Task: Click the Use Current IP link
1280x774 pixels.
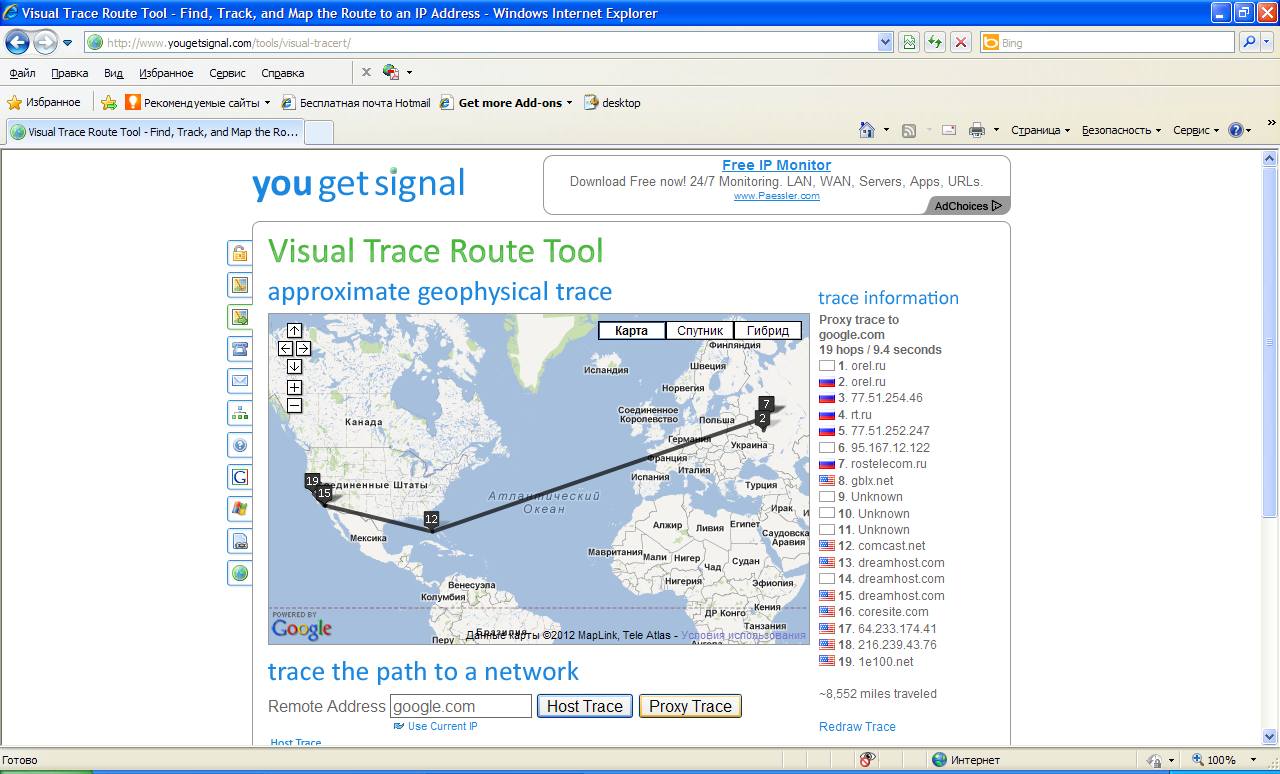Action: pyautogui.click(x=443, y=726)
